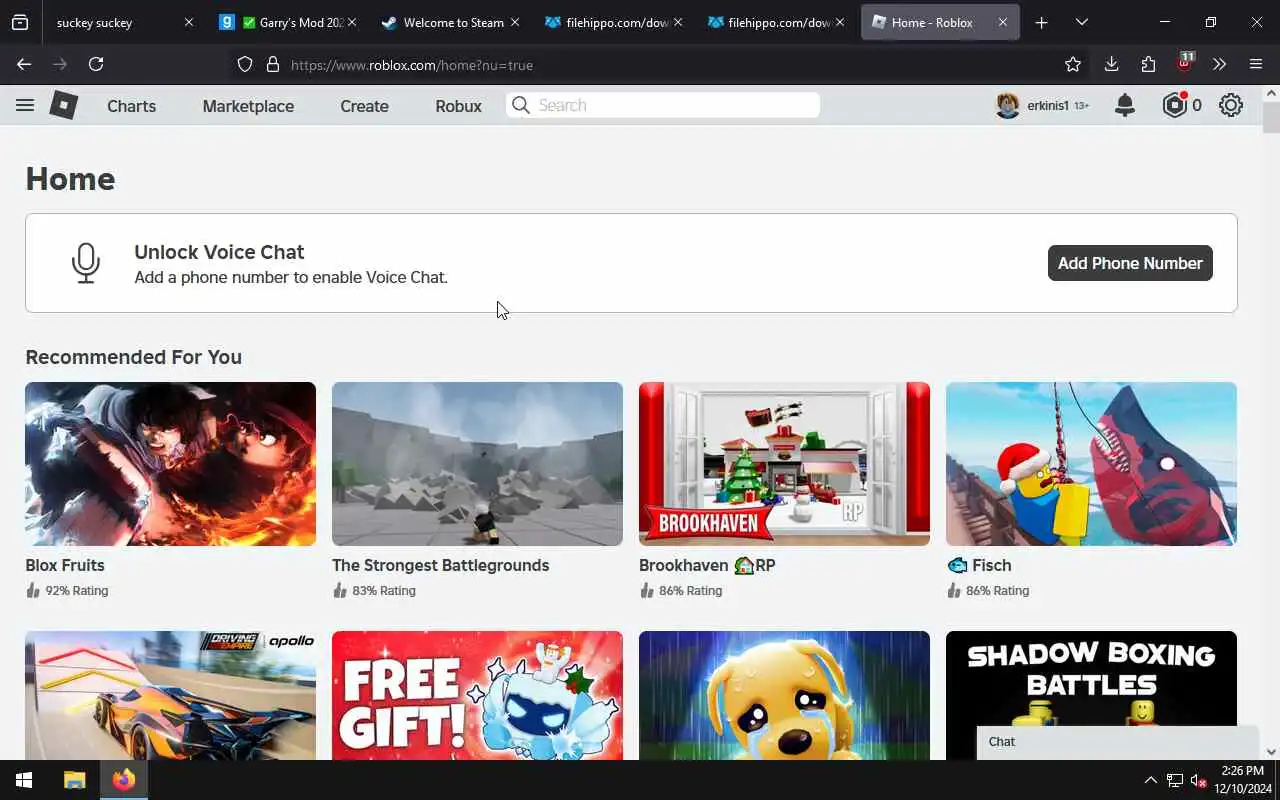This screenshot has width=1280, height=800.
Task: Click the Recommended For You heading
Action: (133, 357)
